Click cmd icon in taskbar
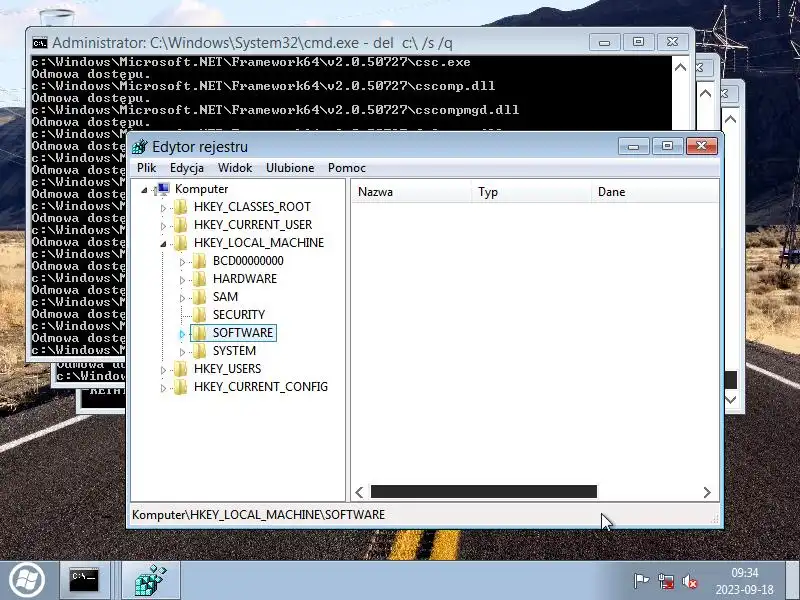Viewport: 800px width, 600px height. coord(84,580)
